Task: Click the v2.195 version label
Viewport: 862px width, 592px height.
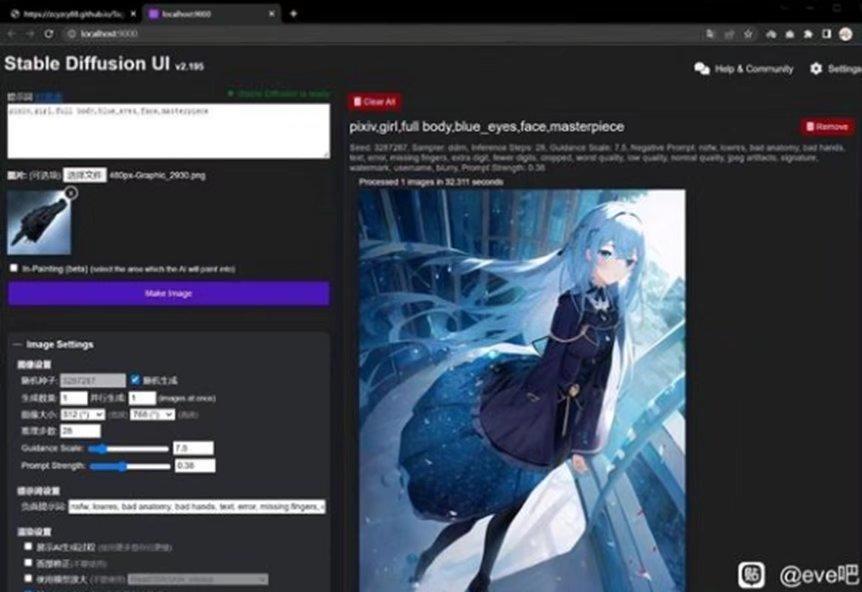Action: click(x=189, y=67)
